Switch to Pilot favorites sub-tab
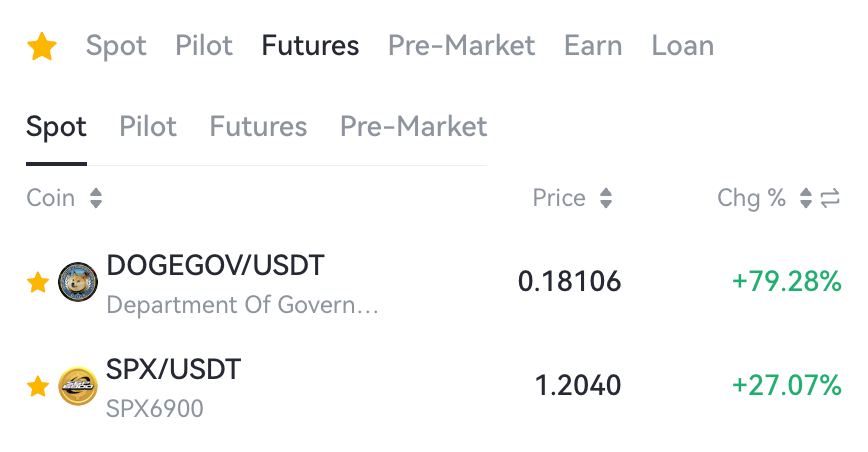The image size is (868, 452). [x=148, y=126]
